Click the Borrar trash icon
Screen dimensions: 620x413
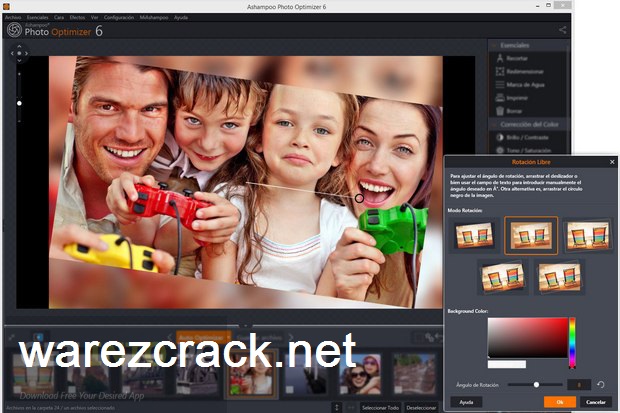click(x=500, y=111)
